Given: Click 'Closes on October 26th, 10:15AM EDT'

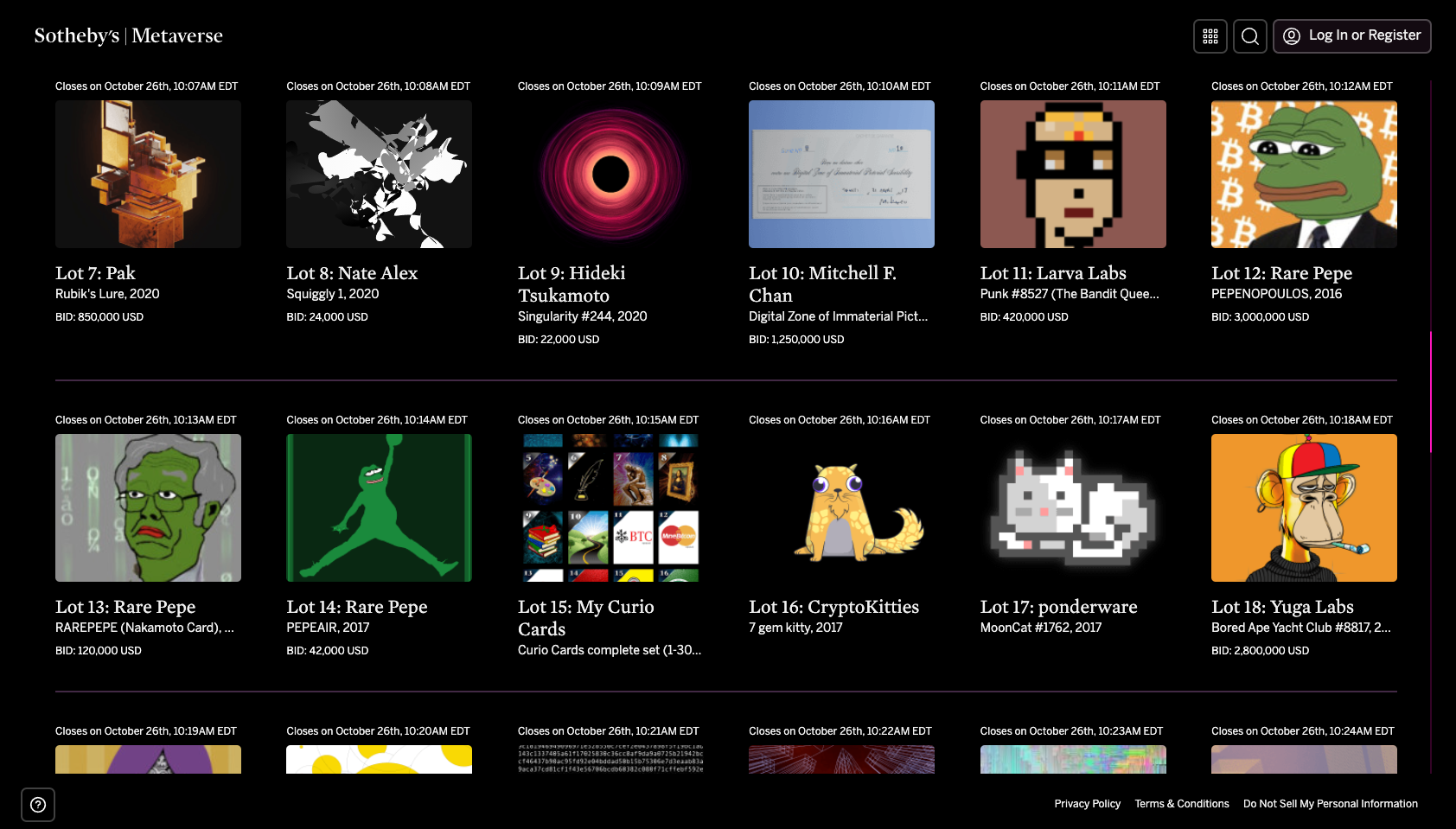Looking at the screenshot, I should click(609, 420).
